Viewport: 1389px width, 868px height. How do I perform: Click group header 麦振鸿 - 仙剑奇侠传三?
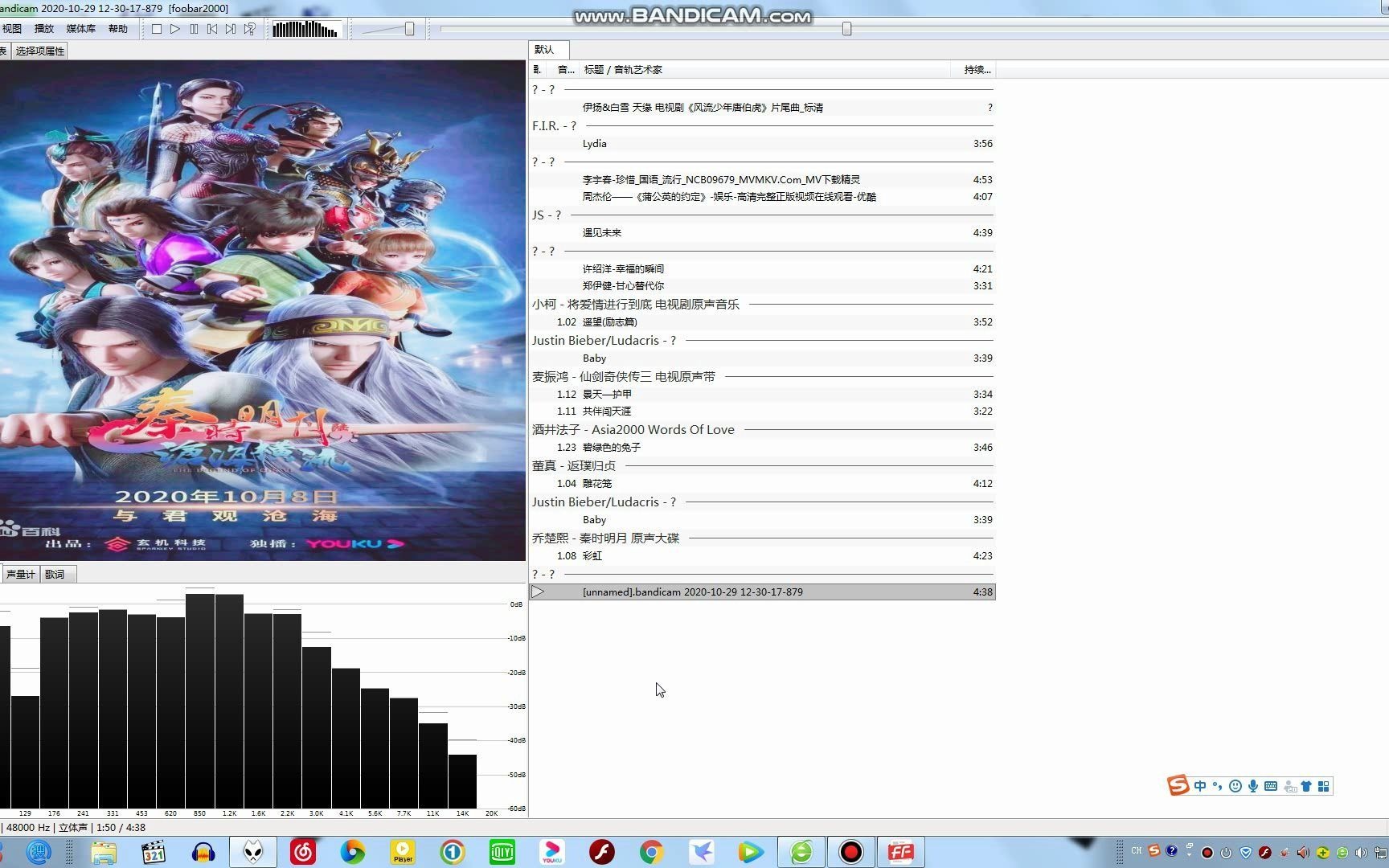pyautogui.click(x=761, y=377)
